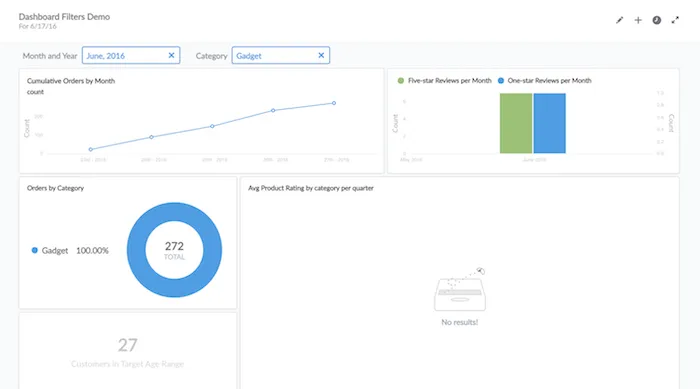Select the last data point on line chart
Screen dimensions: 700x389
pos(334,103)
